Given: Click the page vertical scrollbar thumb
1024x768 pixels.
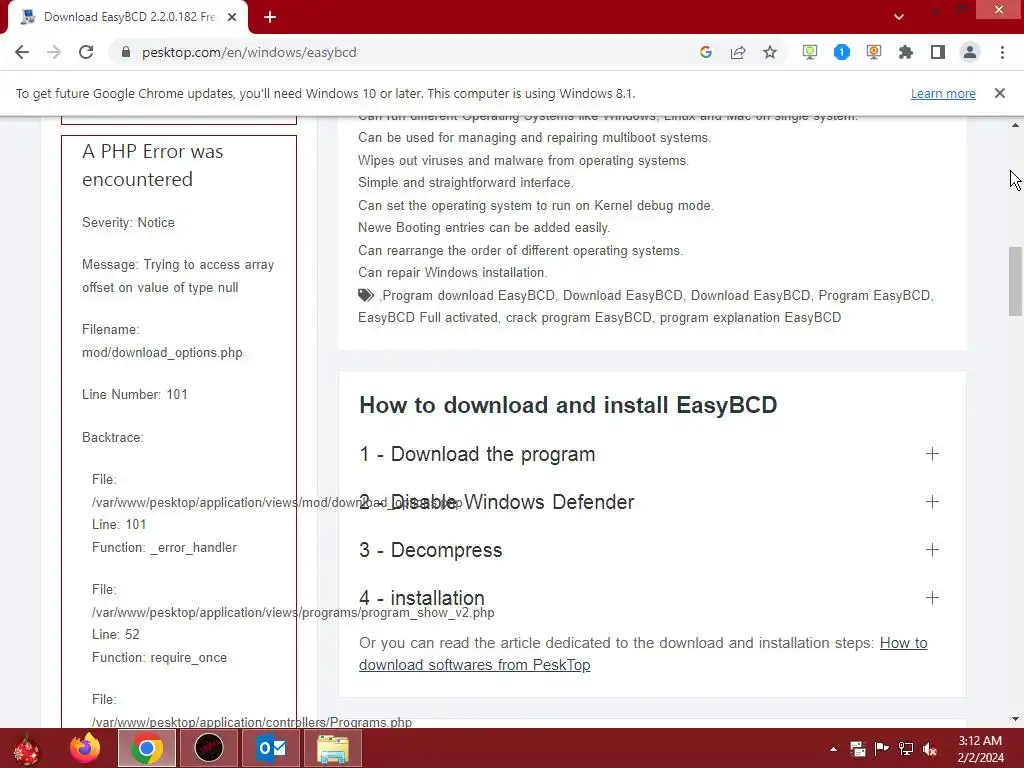Looking at the screenshot, I should point(1015,282).
